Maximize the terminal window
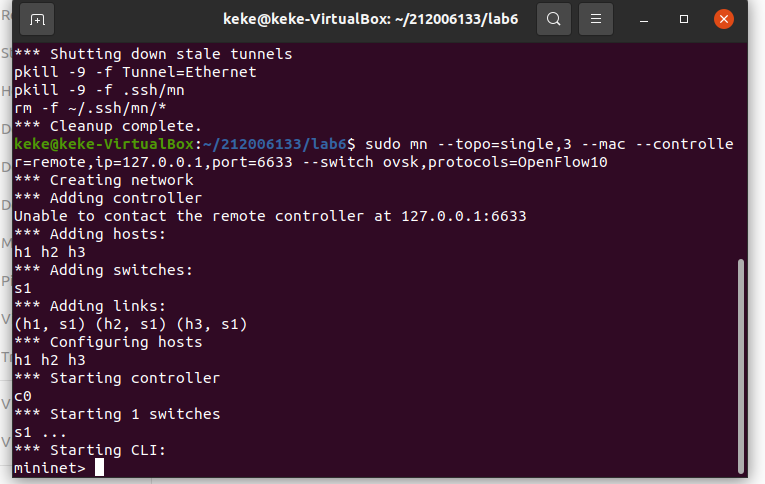 tap(684, 19)
